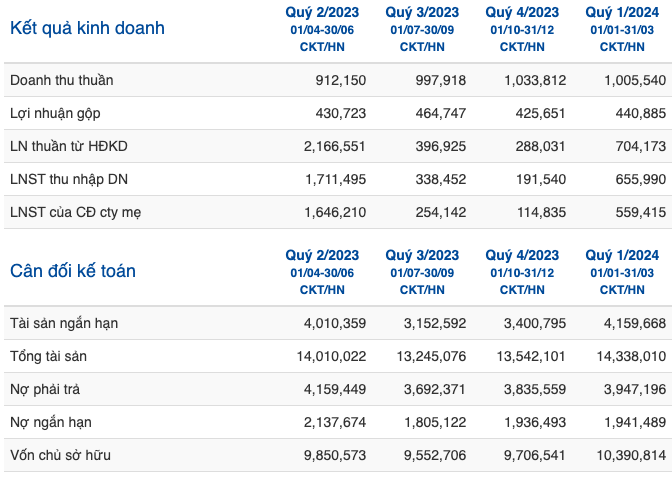Click the 'Tài sản ngắn hạn' row label
672x477 pixels.
click(x=64, y=323)
